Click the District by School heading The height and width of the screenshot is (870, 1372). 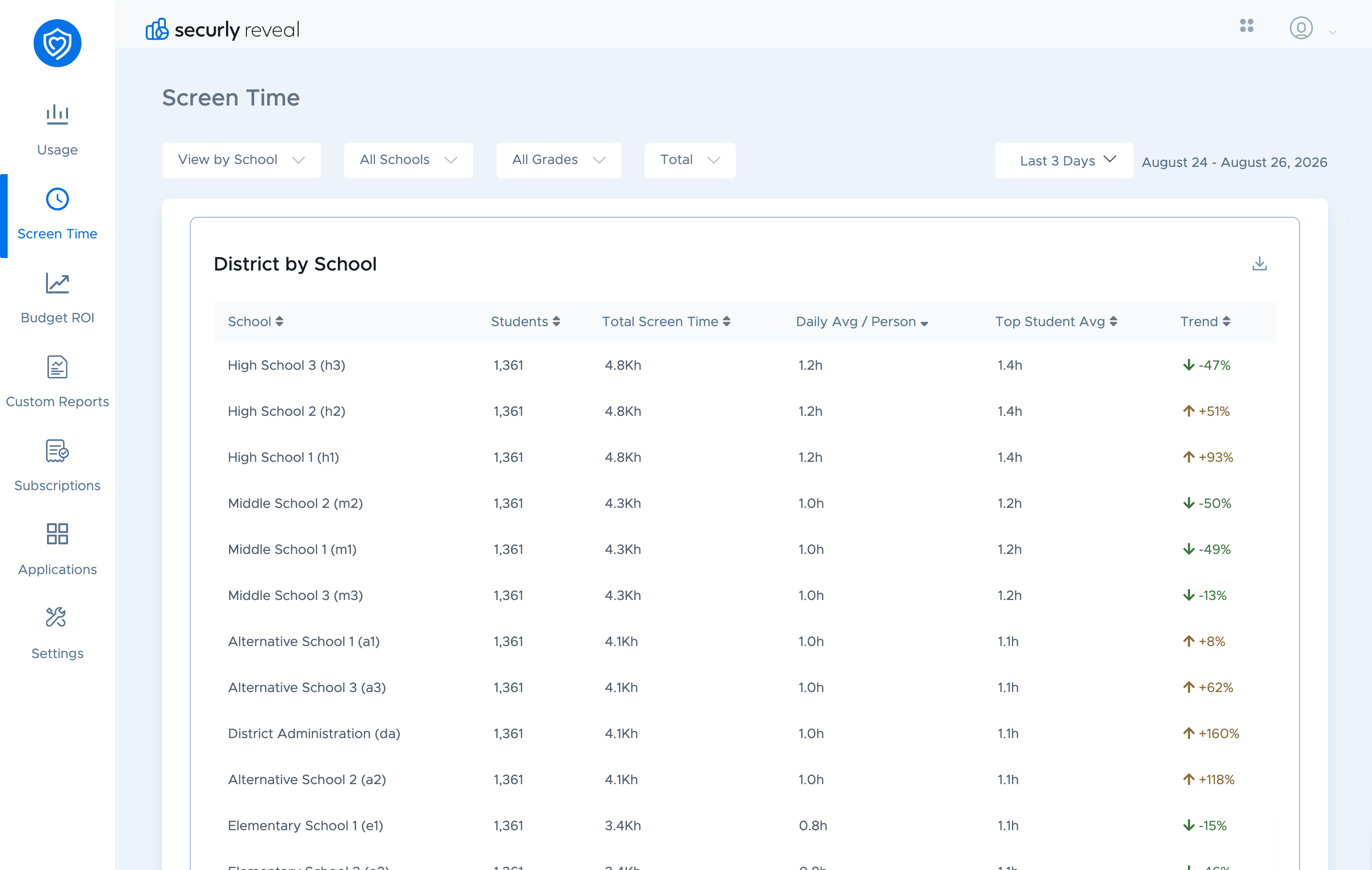(x=295, y=264)
